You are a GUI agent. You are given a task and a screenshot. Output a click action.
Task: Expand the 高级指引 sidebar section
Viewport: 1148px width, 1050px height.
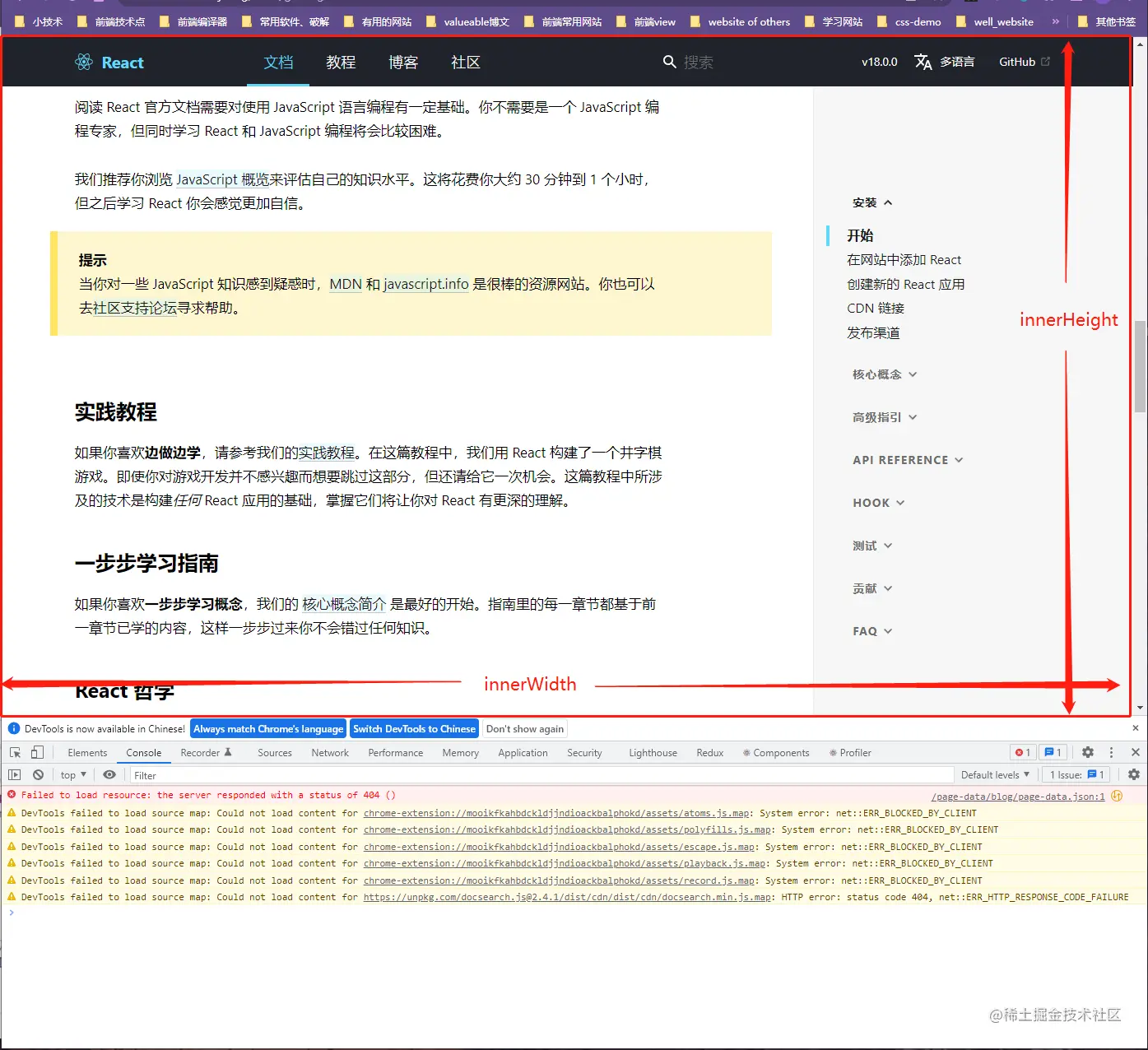point(885,417)
